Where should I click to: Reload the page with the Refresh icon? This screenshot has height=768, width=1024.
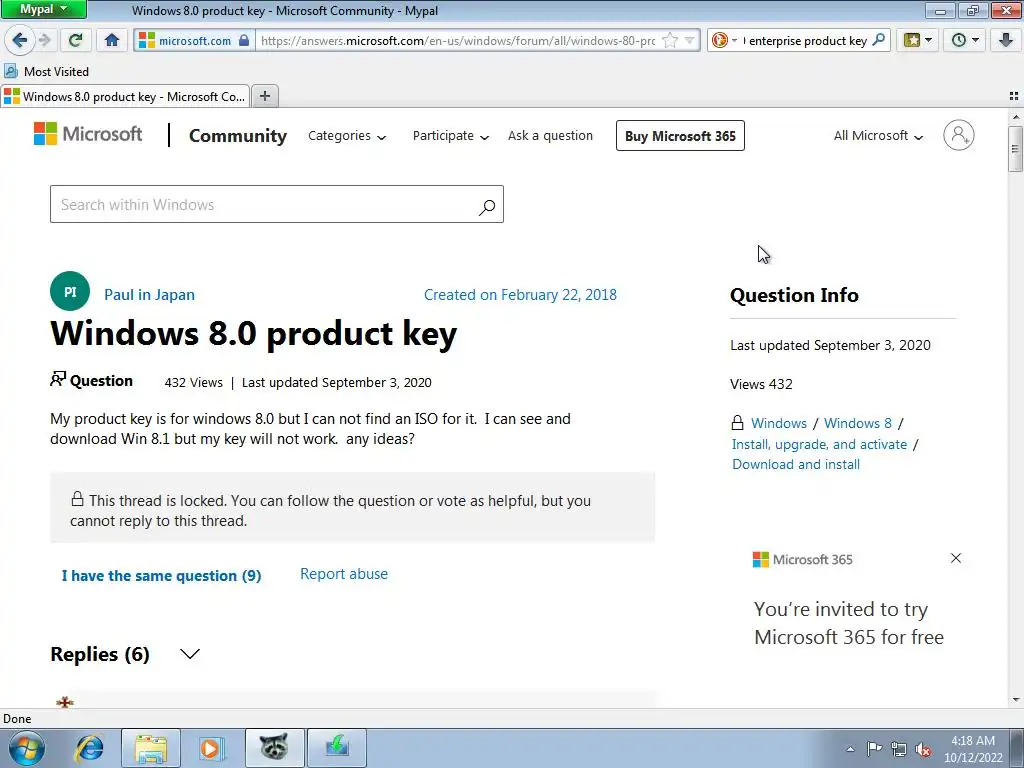click(76, 40)
